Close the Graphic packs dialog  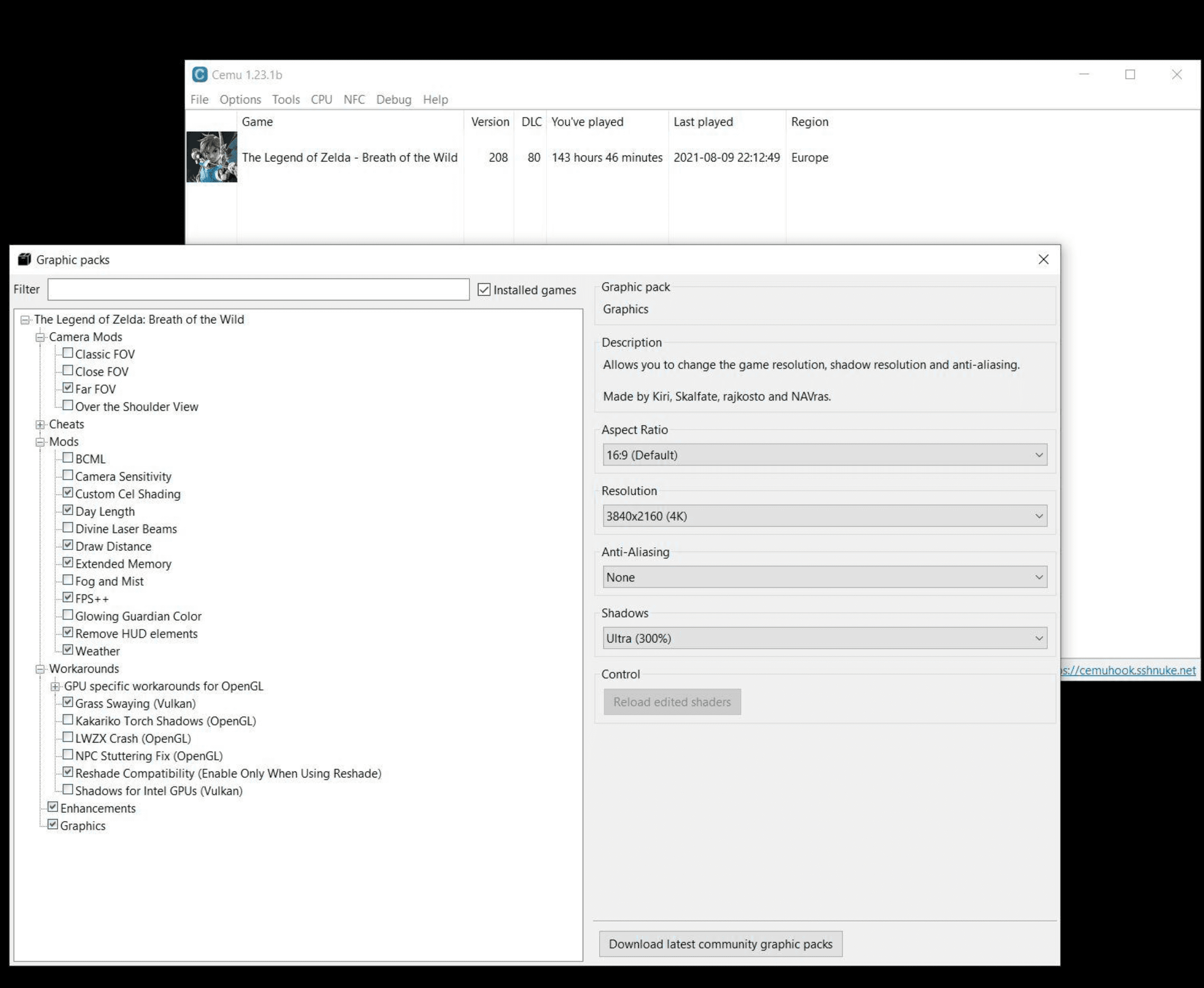1043,259
